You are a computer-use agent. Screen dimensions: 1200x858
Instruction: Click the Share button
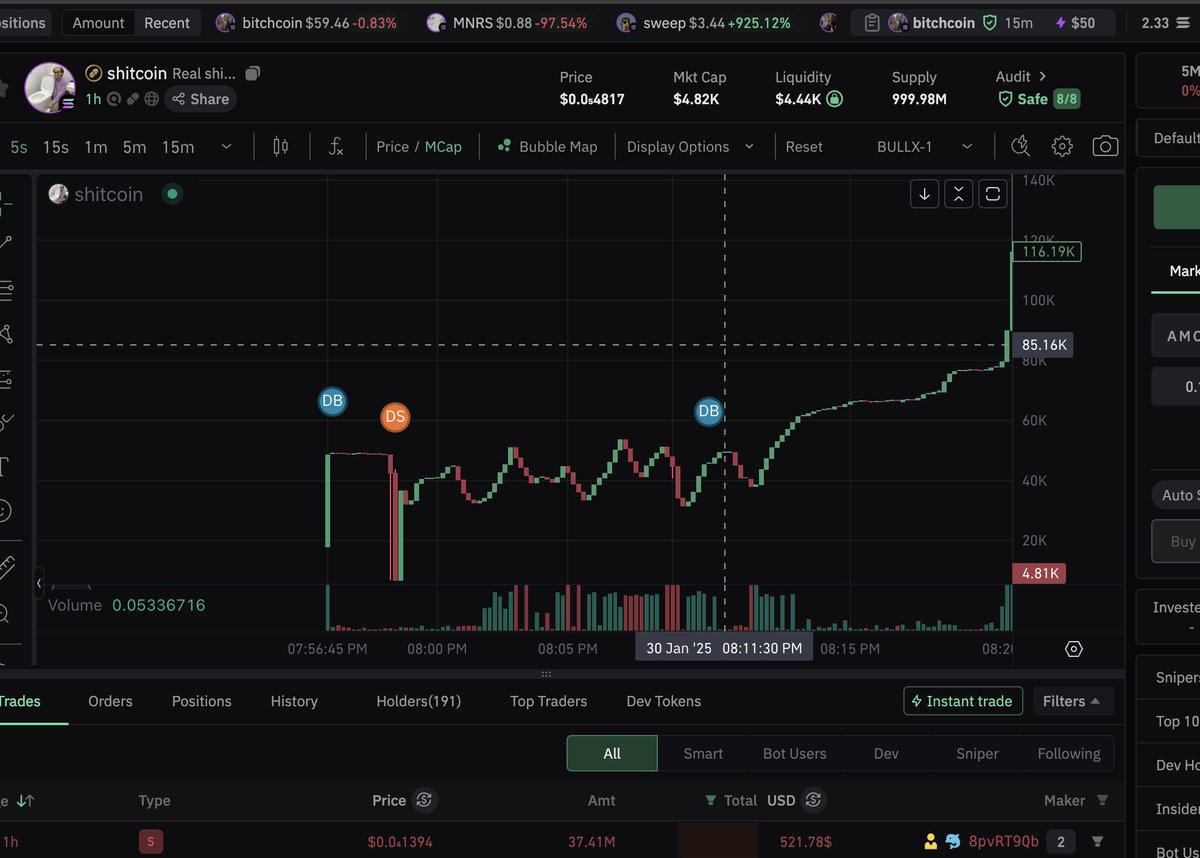click(200, 99)
